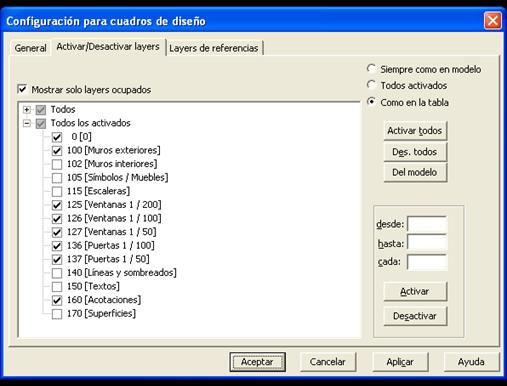The width and height of the screenshot is (507, 386).
Task: Check layer 140 Líneas y sombreados
Action: coord(57,273)
